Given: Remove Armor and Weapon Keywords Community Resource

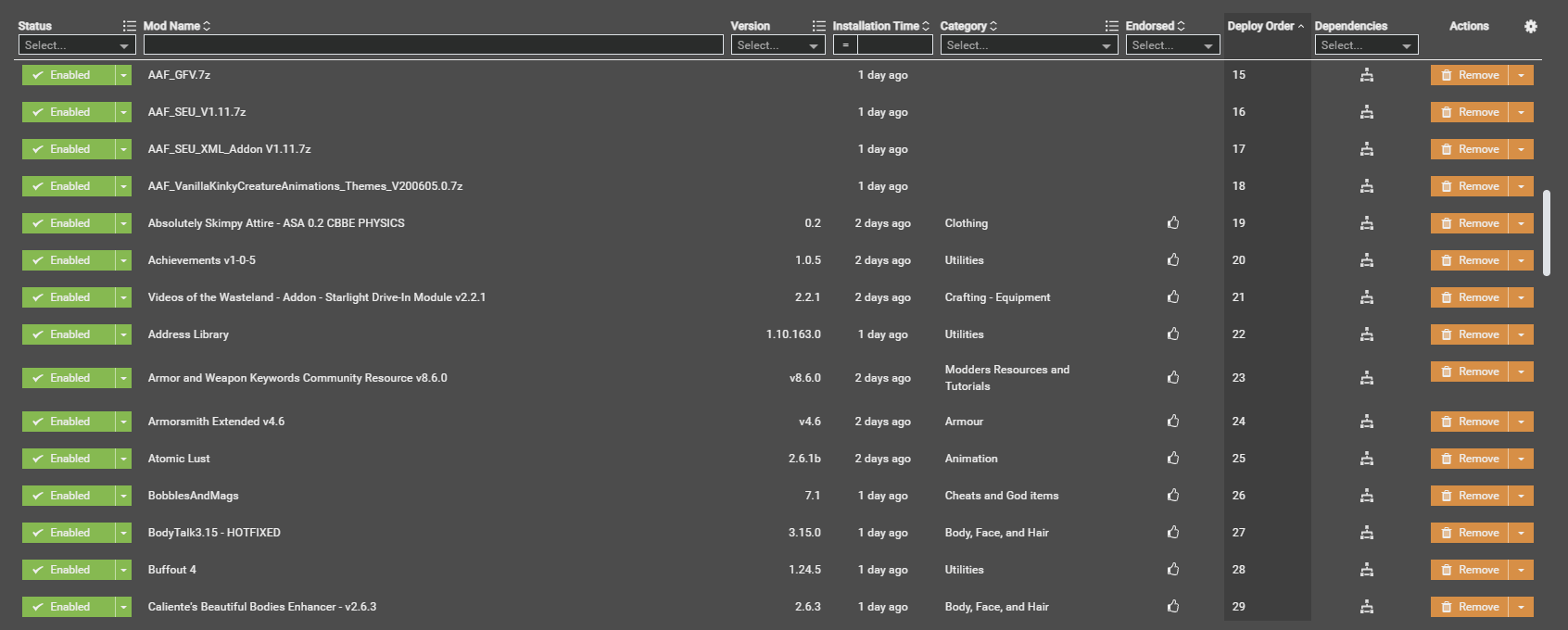Looking at the screenshot, I should click(x=1470, y=372).
